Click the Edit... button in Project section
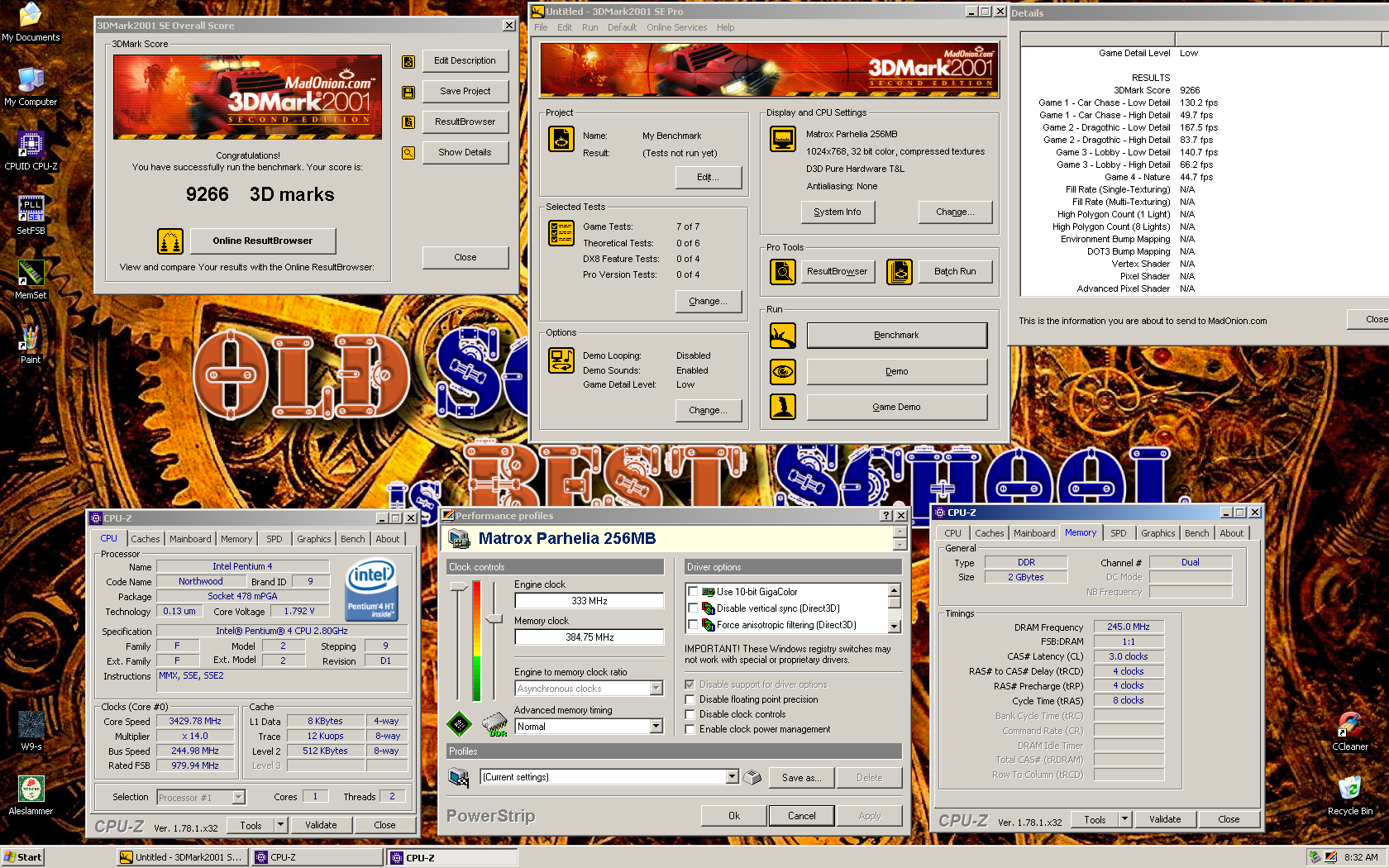This screenshot has height=868, width=1389. click(708, 178)
